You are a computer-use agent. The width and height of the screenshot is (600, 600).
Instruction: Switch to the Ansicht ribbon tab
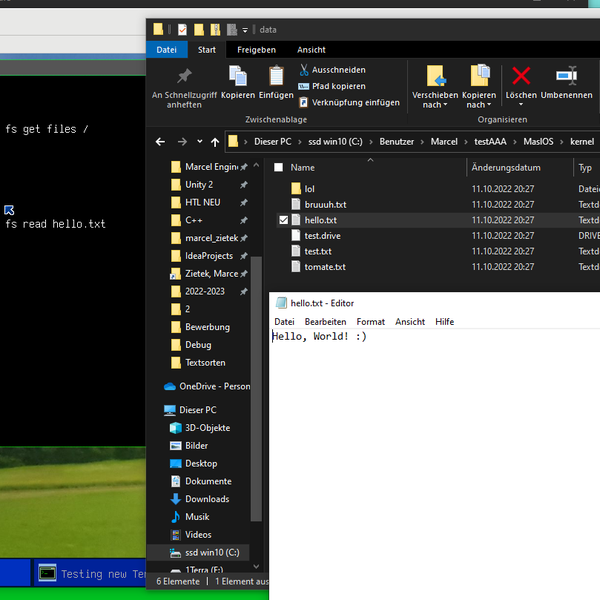pos(311,50)
